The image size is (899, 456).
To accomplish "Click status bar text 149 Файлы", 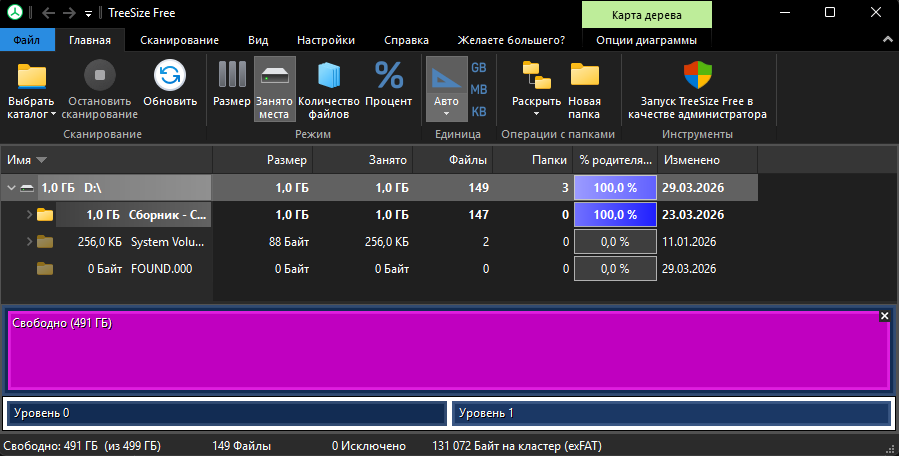I will click(241, 446).
